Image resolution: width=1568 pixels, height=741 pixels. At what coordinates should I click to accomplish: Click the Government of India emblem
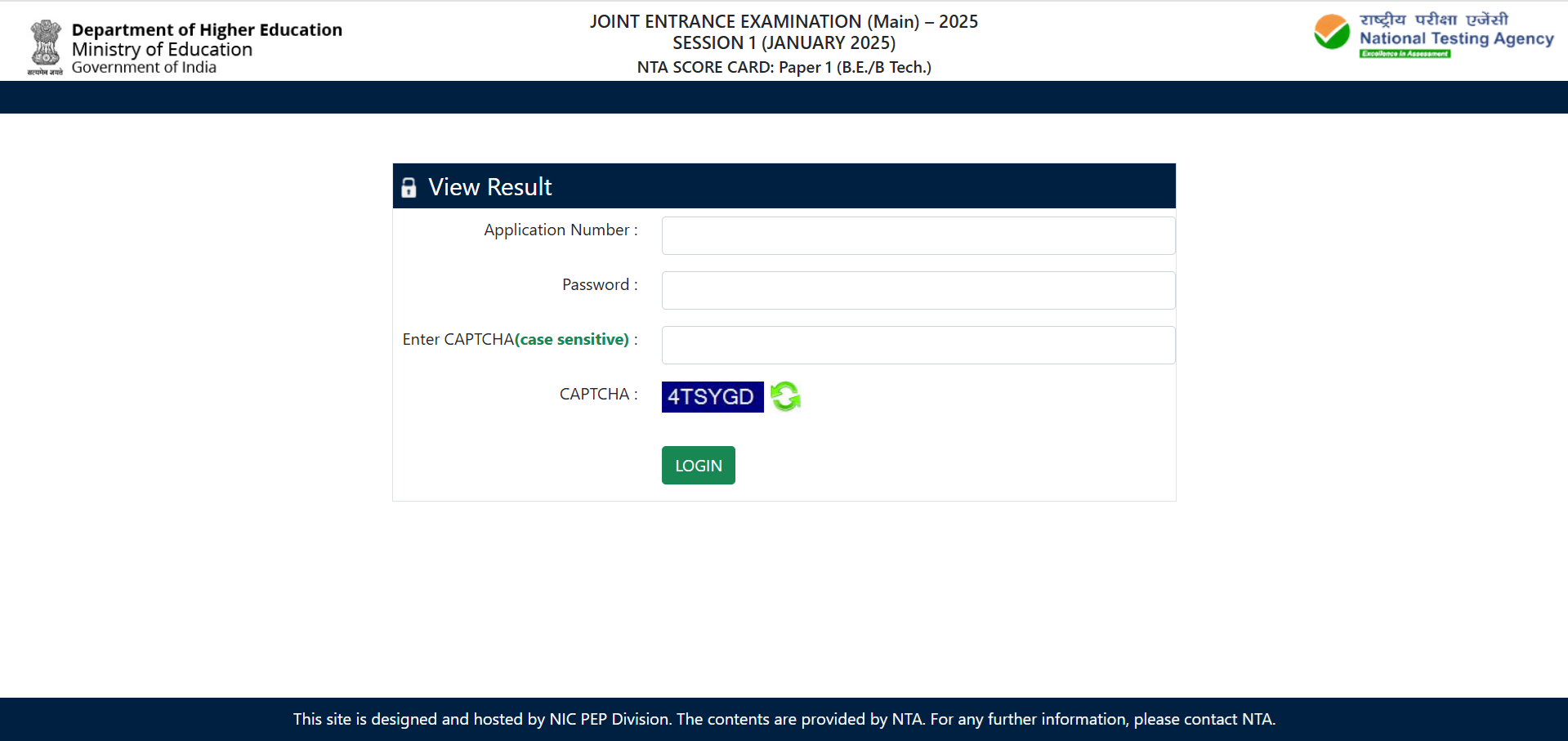point(46,46)
